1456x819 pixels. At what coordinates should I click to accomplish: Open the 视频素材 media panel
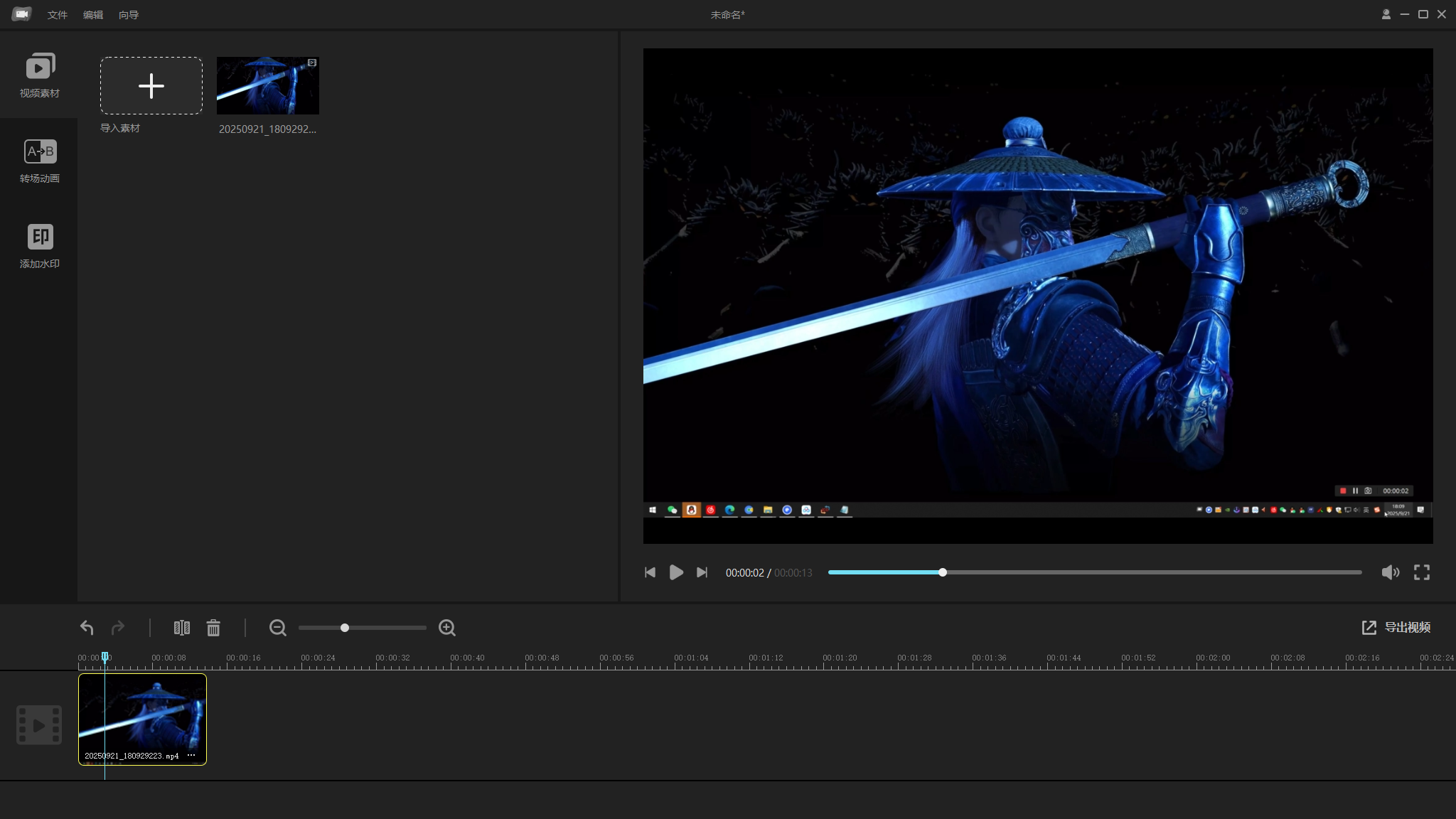click(39, 75)
